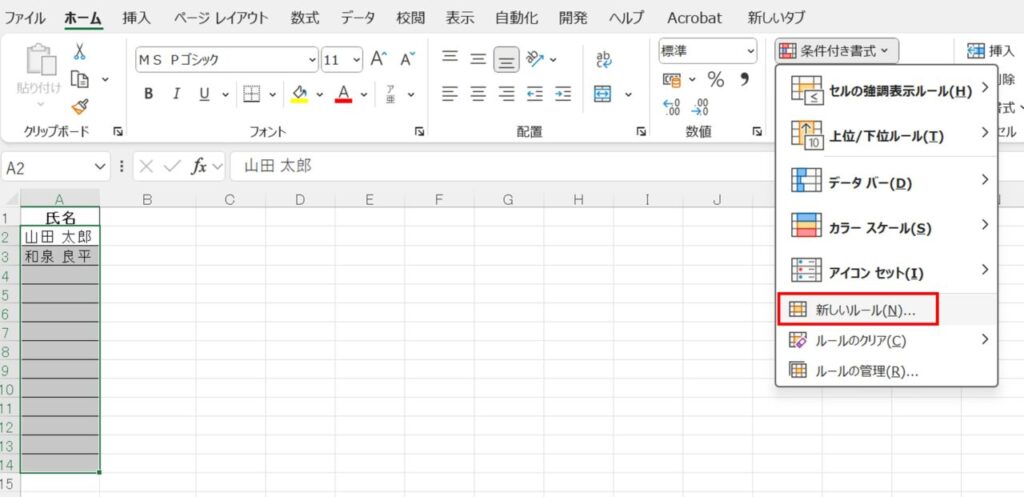Click the Comma Style icon
The image size is (1024, 497).
point(744,79)
